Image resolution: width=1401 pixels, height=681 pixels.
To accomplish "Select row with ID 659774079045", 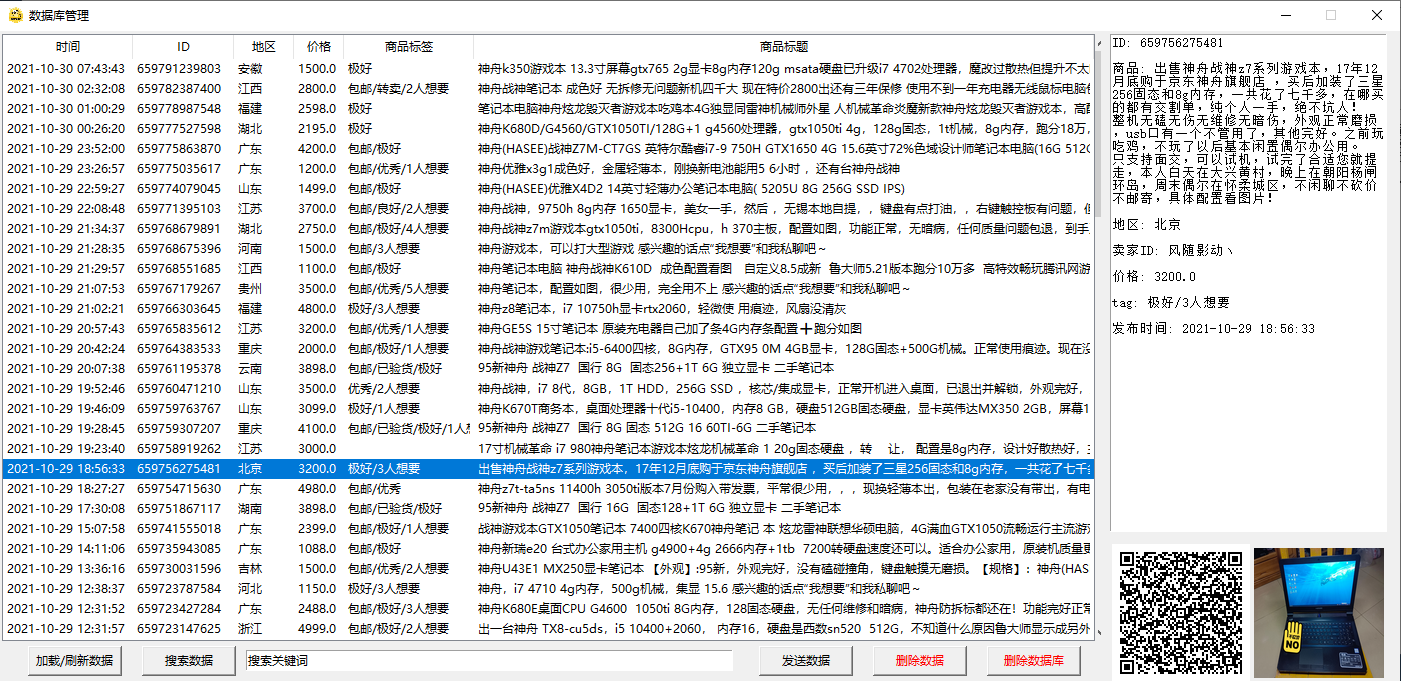I will [x=548, y=189].
